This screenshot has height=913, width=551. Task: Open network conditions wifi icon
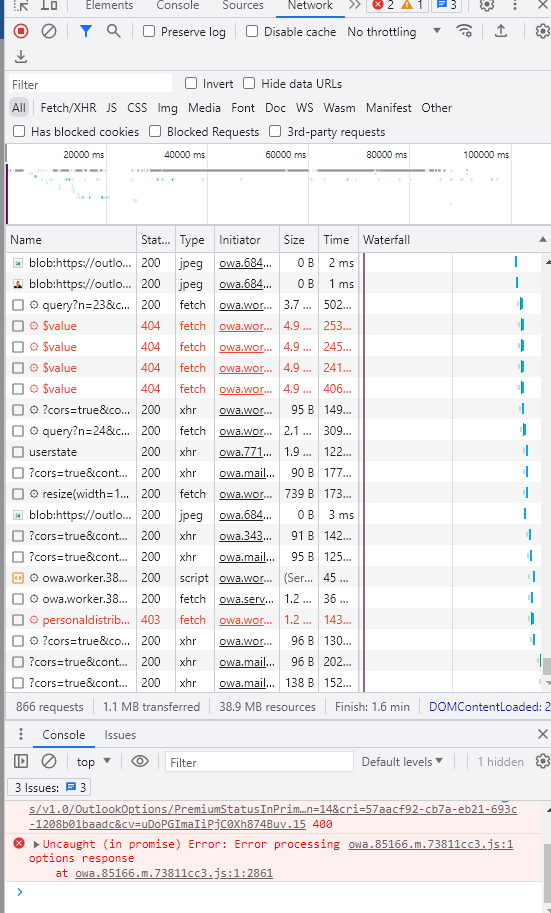click(464, 31)
